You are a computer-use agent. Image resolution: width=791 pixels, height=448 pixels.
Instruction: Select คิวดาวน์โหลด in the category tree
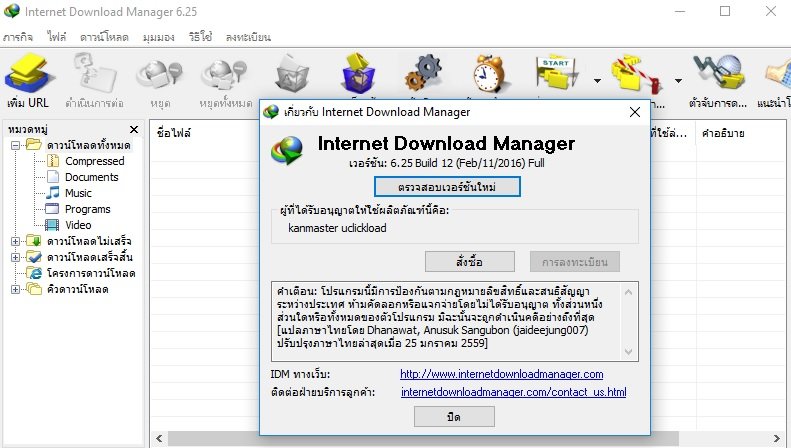(x=77, y=290)
